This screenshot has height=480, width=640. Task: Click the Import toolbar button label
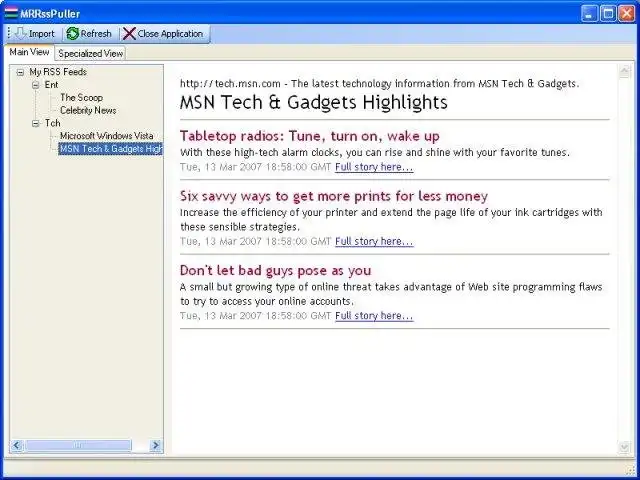click(41, 34)
